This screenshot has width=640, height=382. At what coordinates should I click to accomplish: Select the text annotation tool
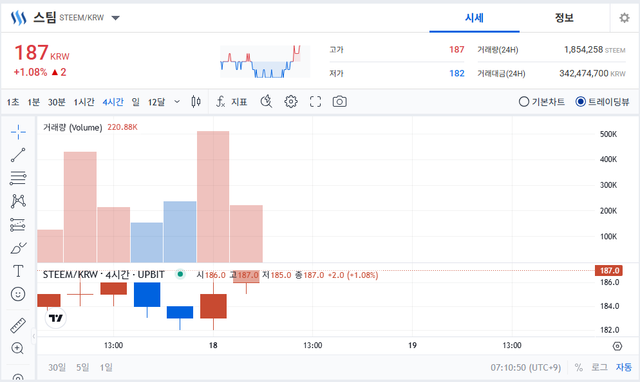point(18,271)
